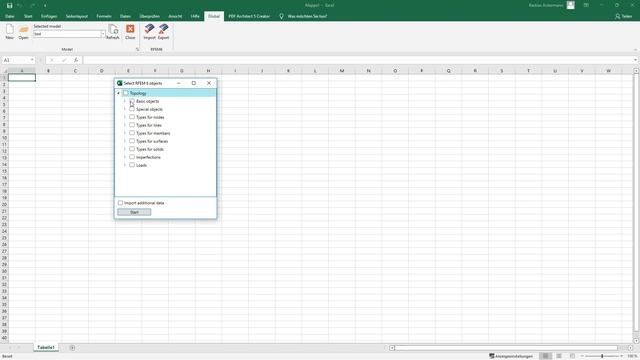Click the RFEM Export icon

coord(164,29)
